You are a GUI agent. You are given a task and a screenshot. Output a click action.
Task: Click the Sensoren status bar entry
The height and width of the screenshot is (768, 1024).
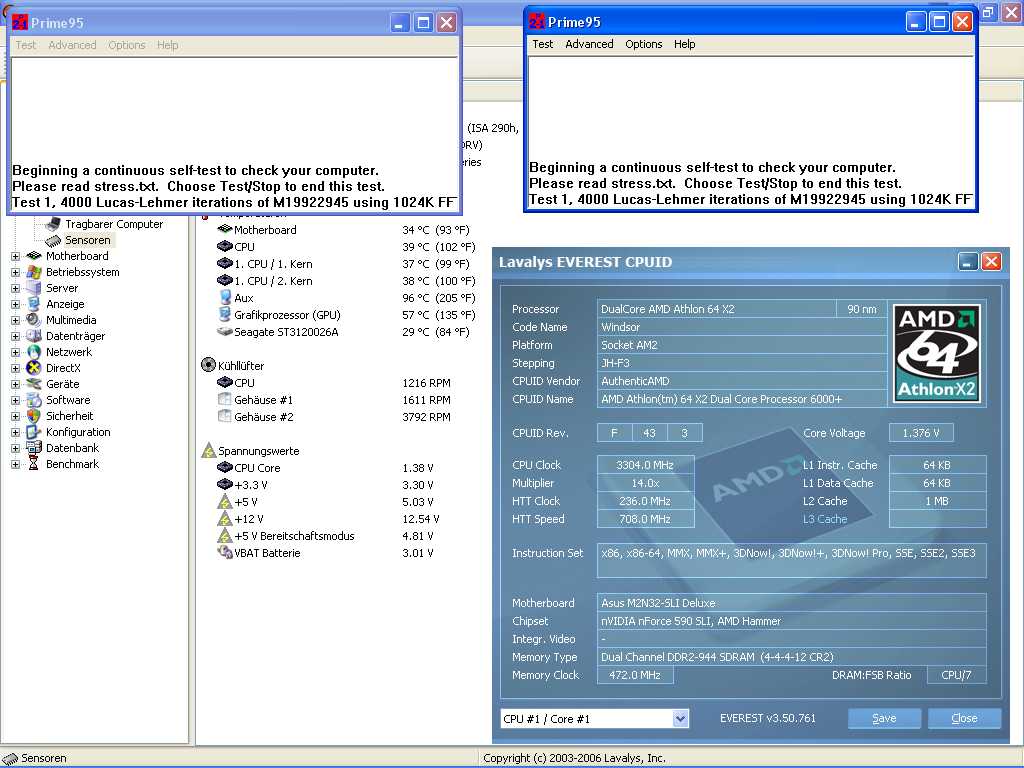(36, 758)
